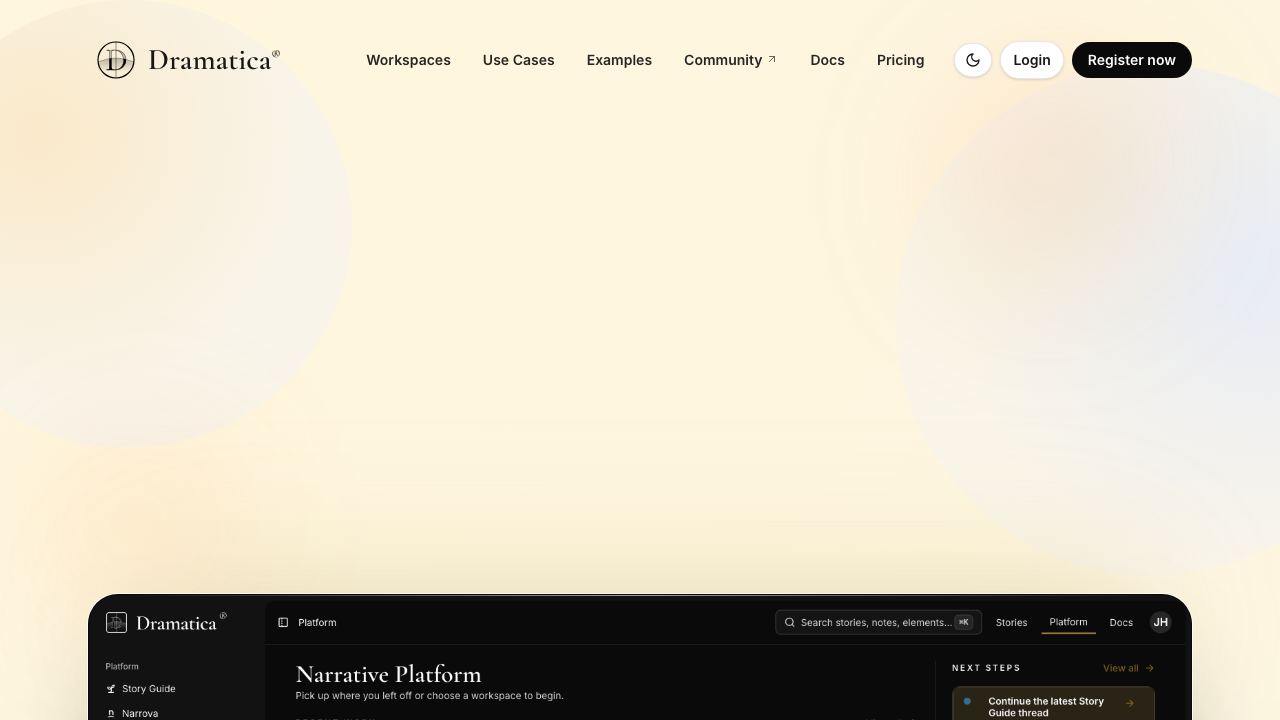1280x720 pixels.
Task: Click View all next steps link
Action: tap(1128, 668)
